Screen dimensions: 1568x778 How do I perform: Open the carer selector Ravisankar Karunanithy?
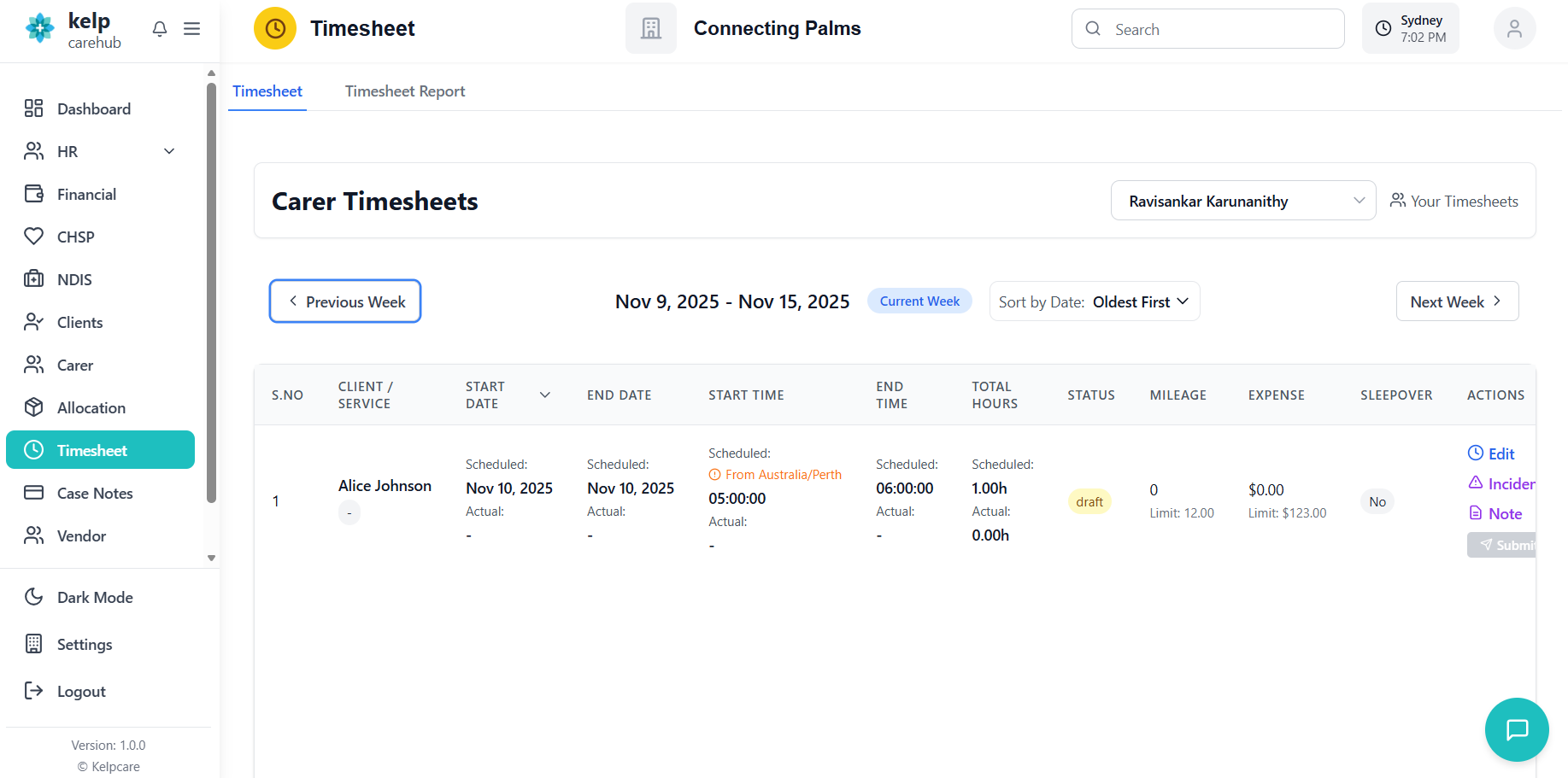(1242, 202)
